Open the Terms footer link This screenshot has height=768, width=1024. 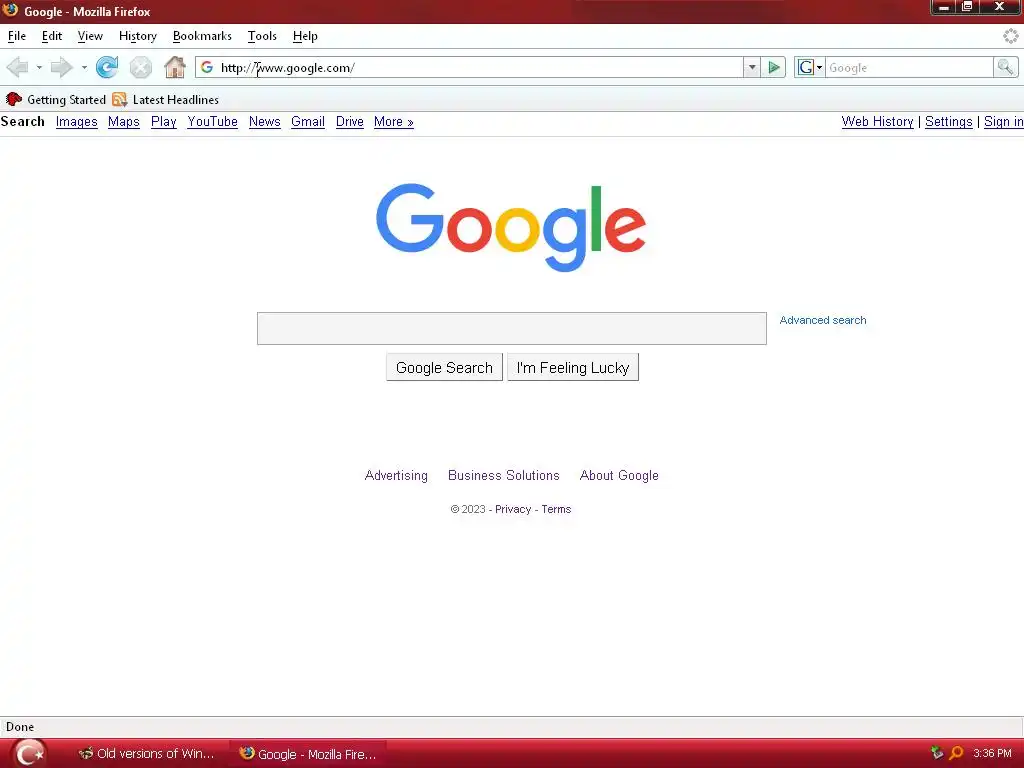556,509
